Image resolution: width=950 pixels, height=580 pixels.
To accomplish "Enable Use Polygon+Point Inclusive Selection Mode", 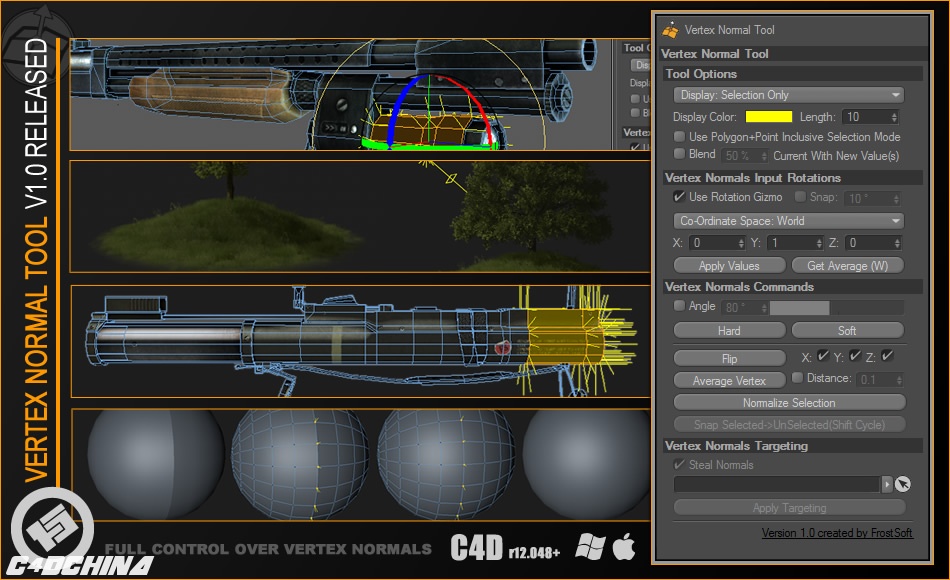I will pos(677,137).
